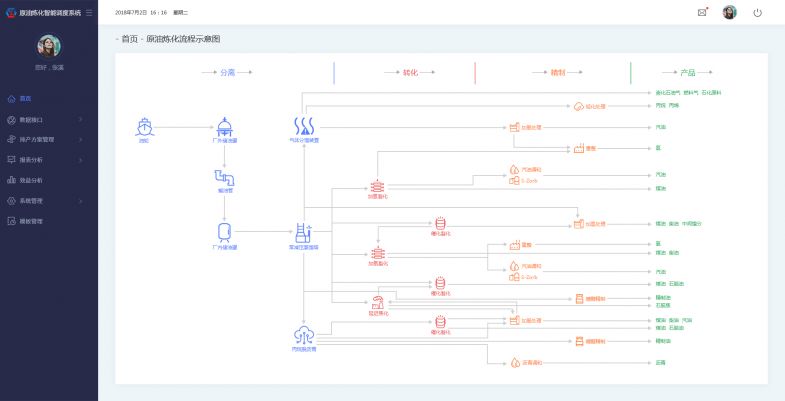Screen dimensions: 785x401
Task: Click the top-right user avatar
Action: click(729, 12)
